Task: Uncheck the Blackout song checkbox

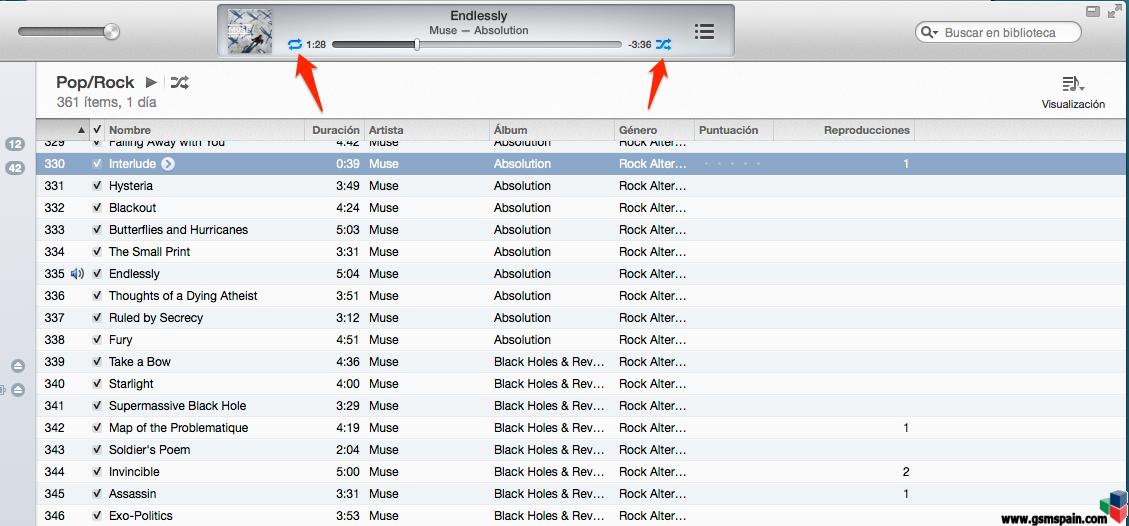Action: [97, 208]
